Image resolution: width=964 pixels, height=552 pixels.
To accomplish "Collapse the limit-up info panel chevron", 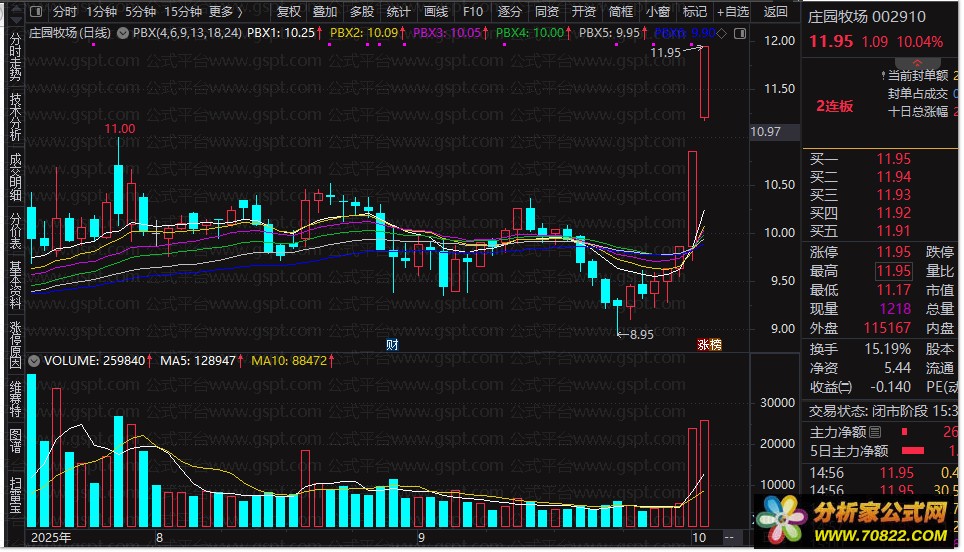I will click(917, 63).
